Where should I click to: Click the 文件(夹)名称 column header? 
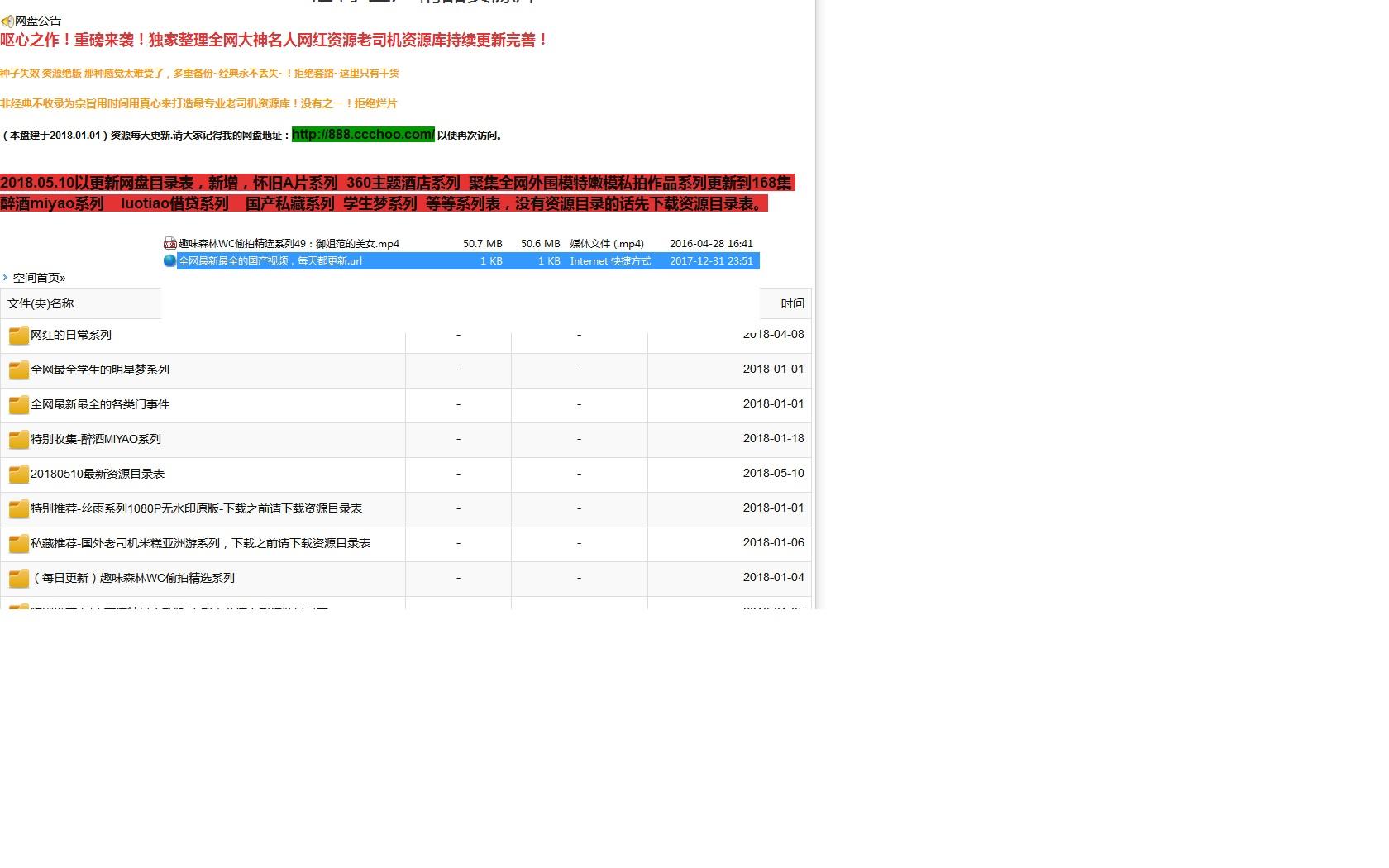tap(41, 303)
